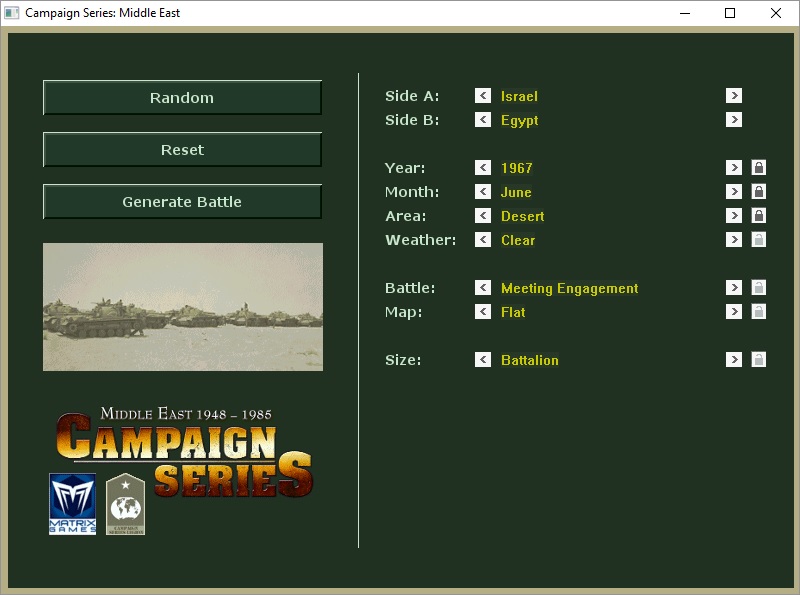
Task: Minimize the Campaign Series window
Action: (x=685, y=13)
